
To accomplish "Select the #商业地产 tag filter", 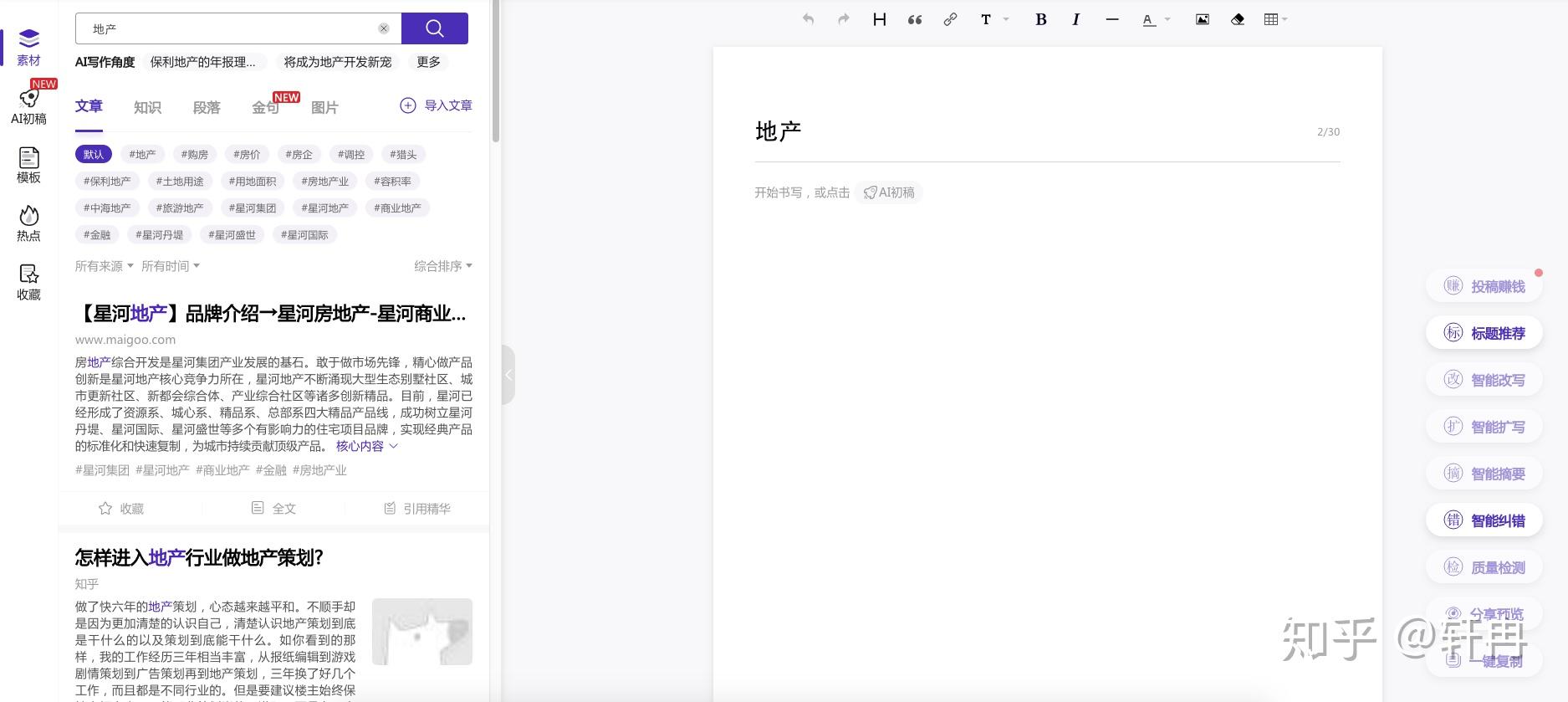I will point(398,208).
